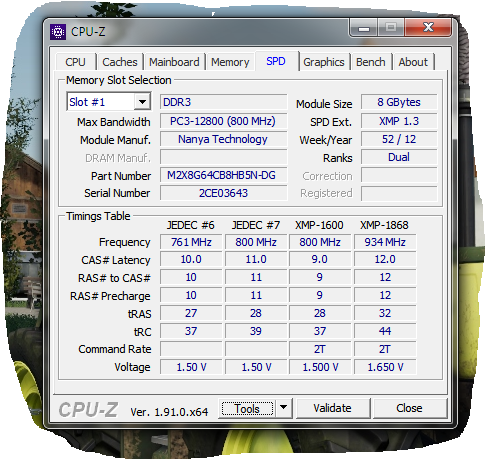Click the Dual ranks value

click(x=399, y=157)
